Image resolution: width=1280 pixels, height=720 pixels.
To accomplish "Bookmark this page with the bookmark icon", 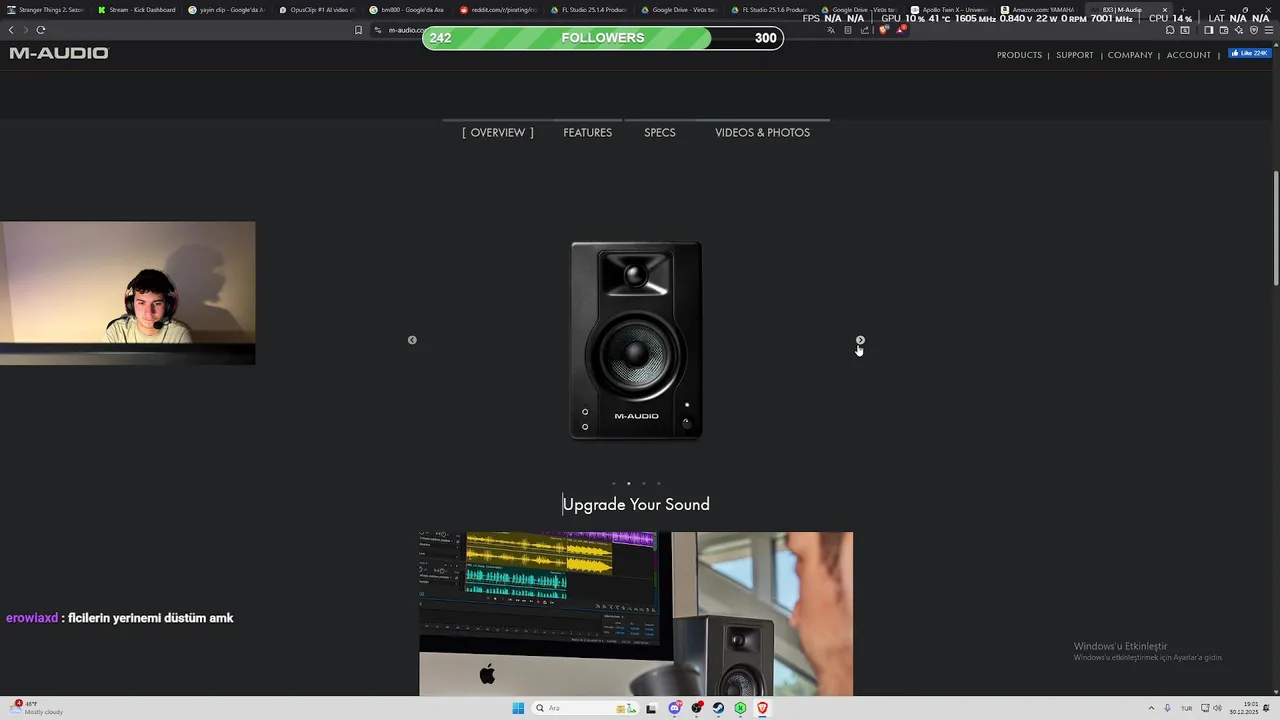I will [x=358, y=30].
